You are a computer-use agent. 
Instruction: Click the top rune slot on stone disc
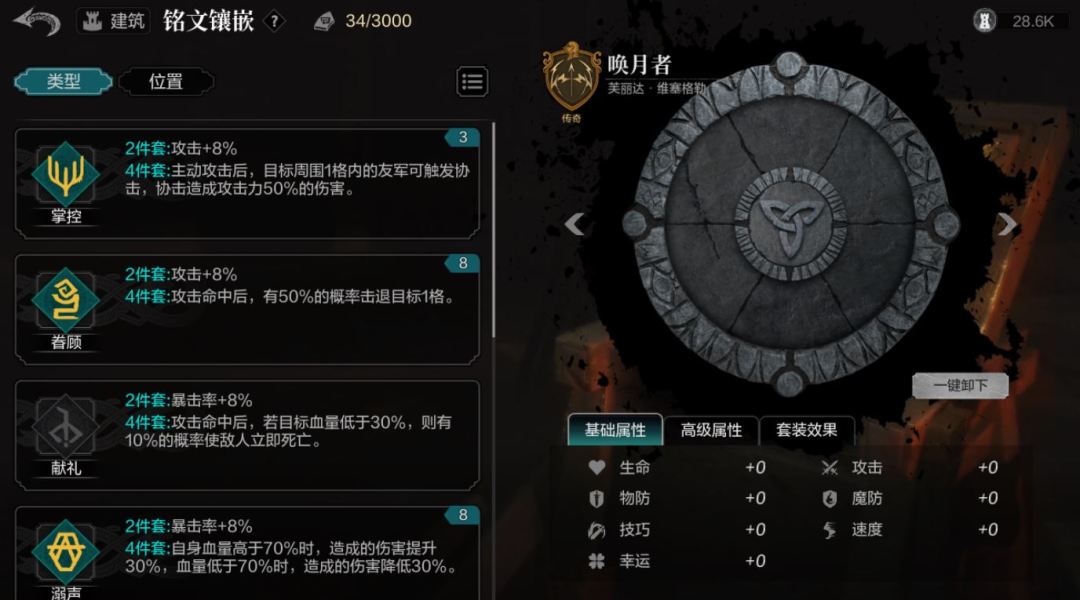[789, 67]
